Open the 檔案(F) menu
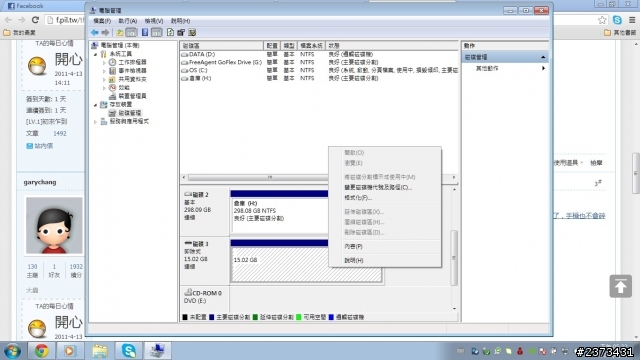Image resolution: width=640 pixels, height=360 pixels. 102,21
